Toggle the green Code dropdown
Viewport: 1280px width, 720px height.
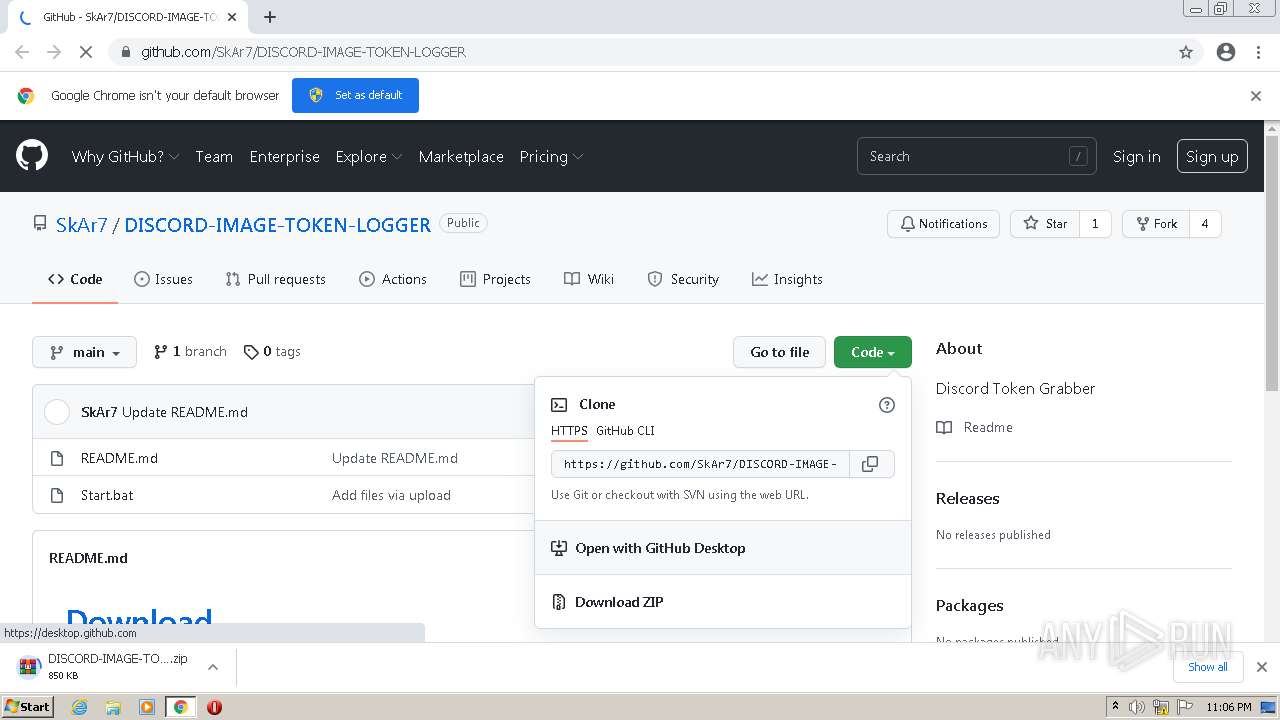(x=873, y=352)
